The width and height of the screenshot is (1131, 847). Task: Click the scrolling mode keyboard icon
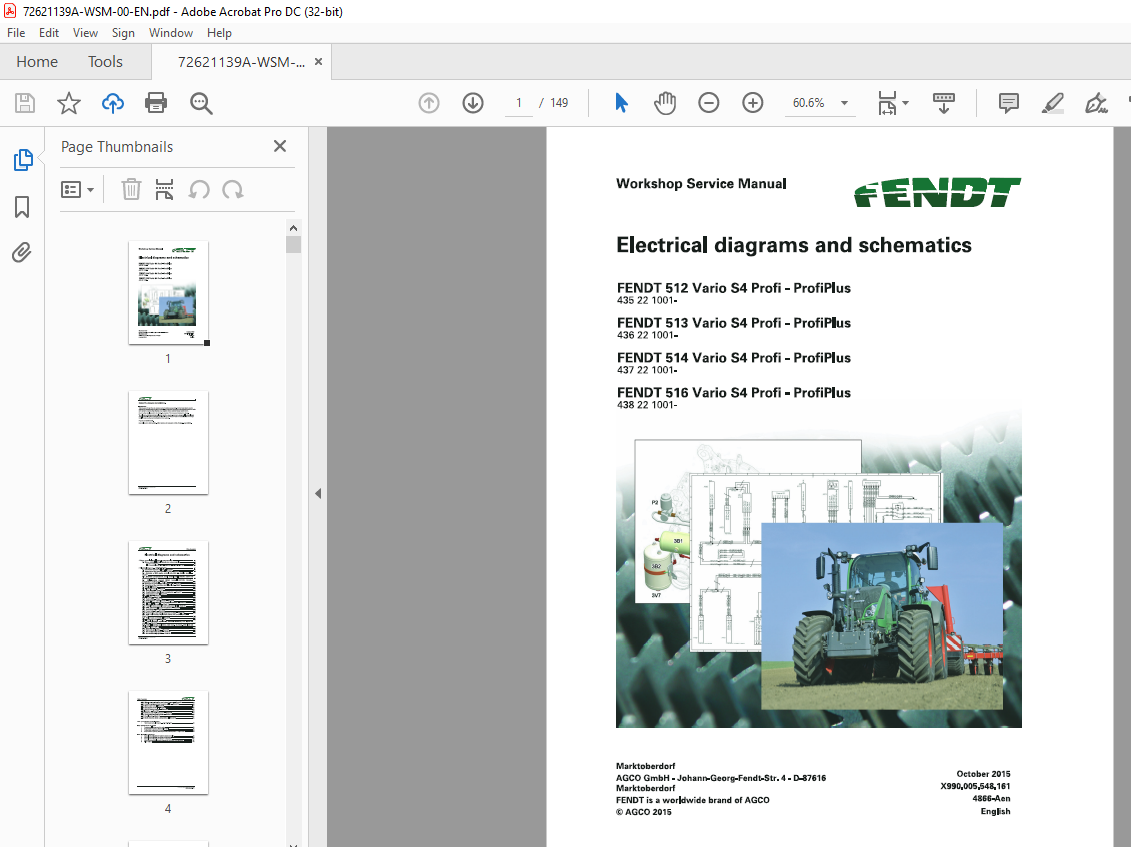click(943, 103)
